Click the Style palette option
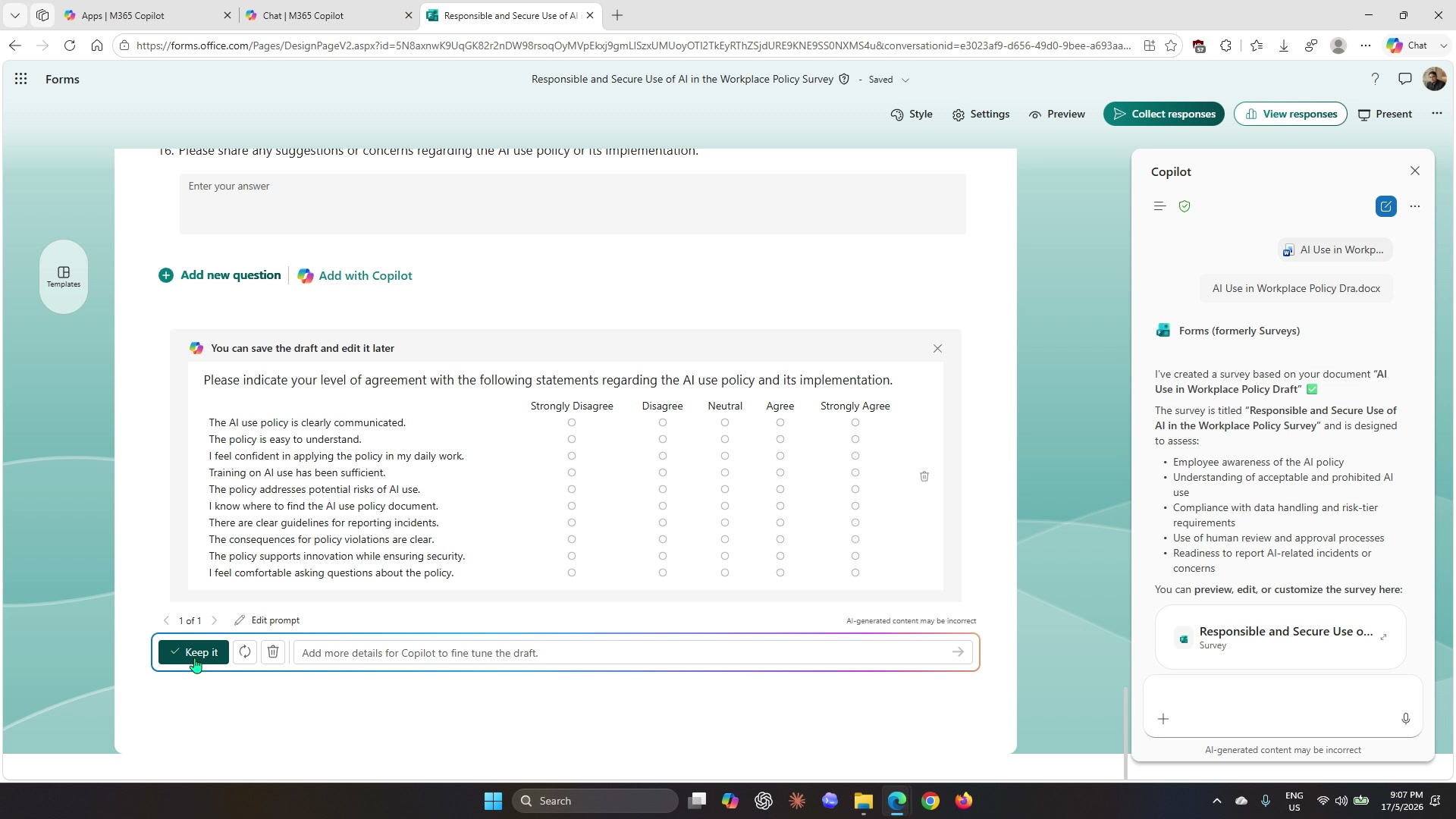 click(912, 114)
